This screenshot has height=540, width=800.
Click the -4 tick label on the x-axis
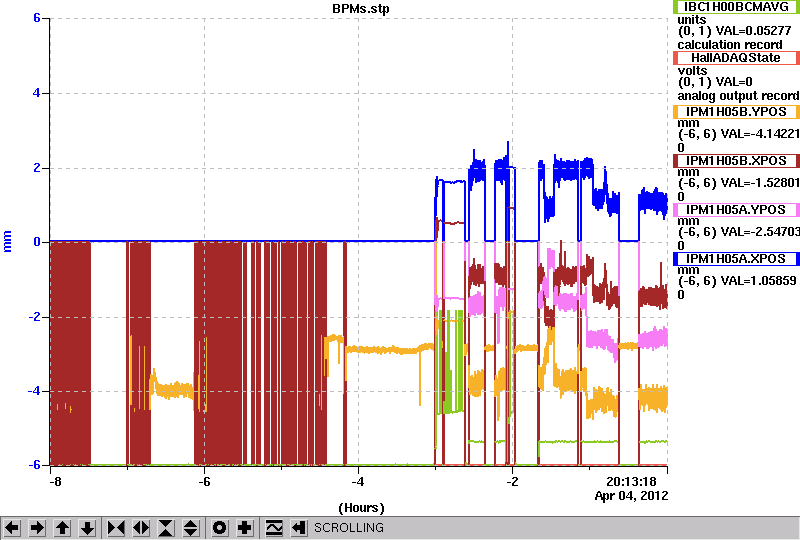(358, 482)
